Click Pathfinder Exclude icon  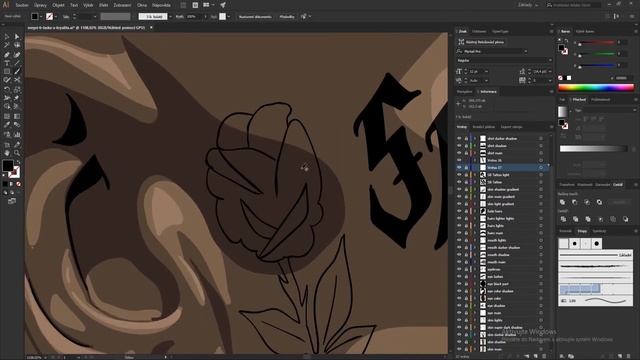[x=599, y=202]
